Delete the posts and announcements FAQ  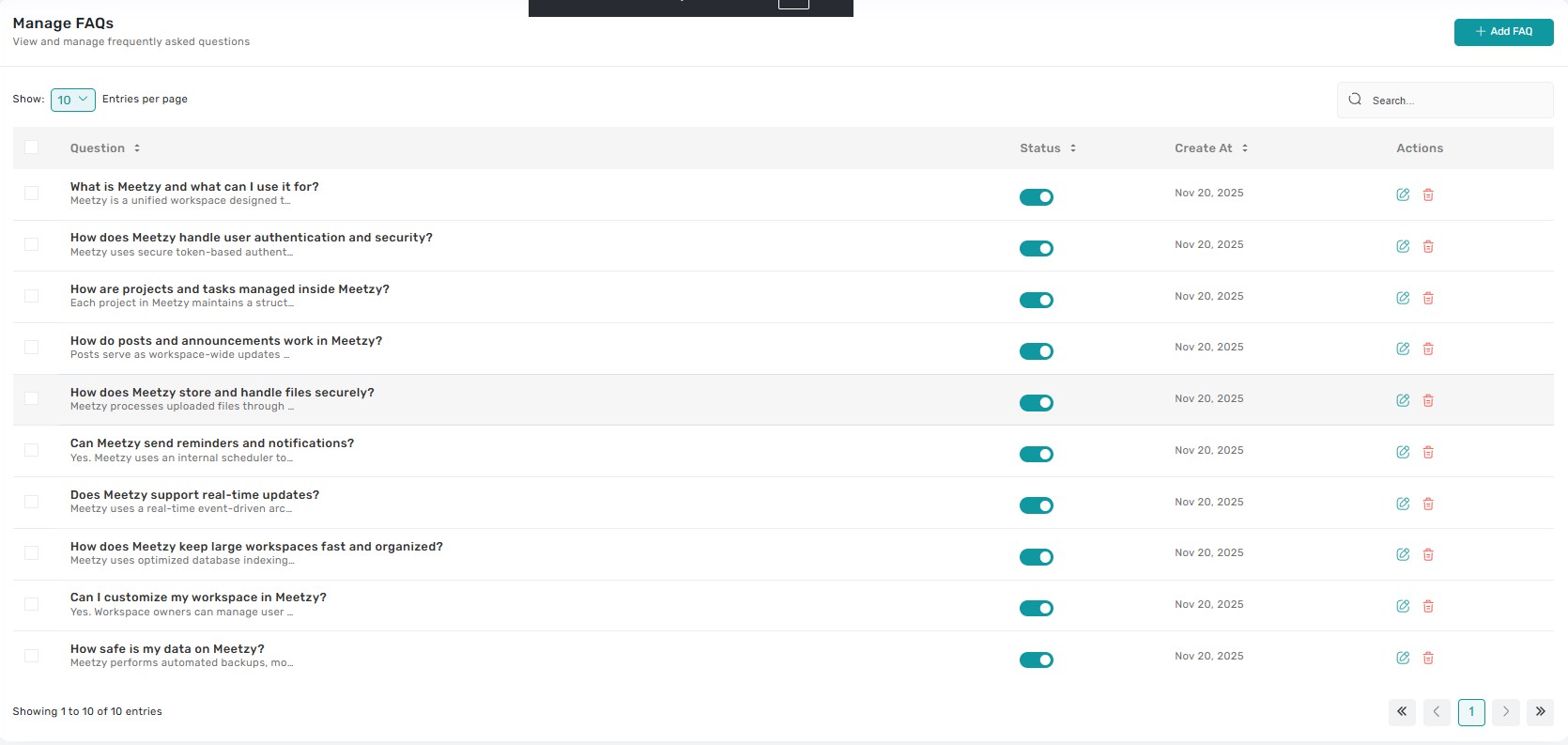(x=1428, y=349)
